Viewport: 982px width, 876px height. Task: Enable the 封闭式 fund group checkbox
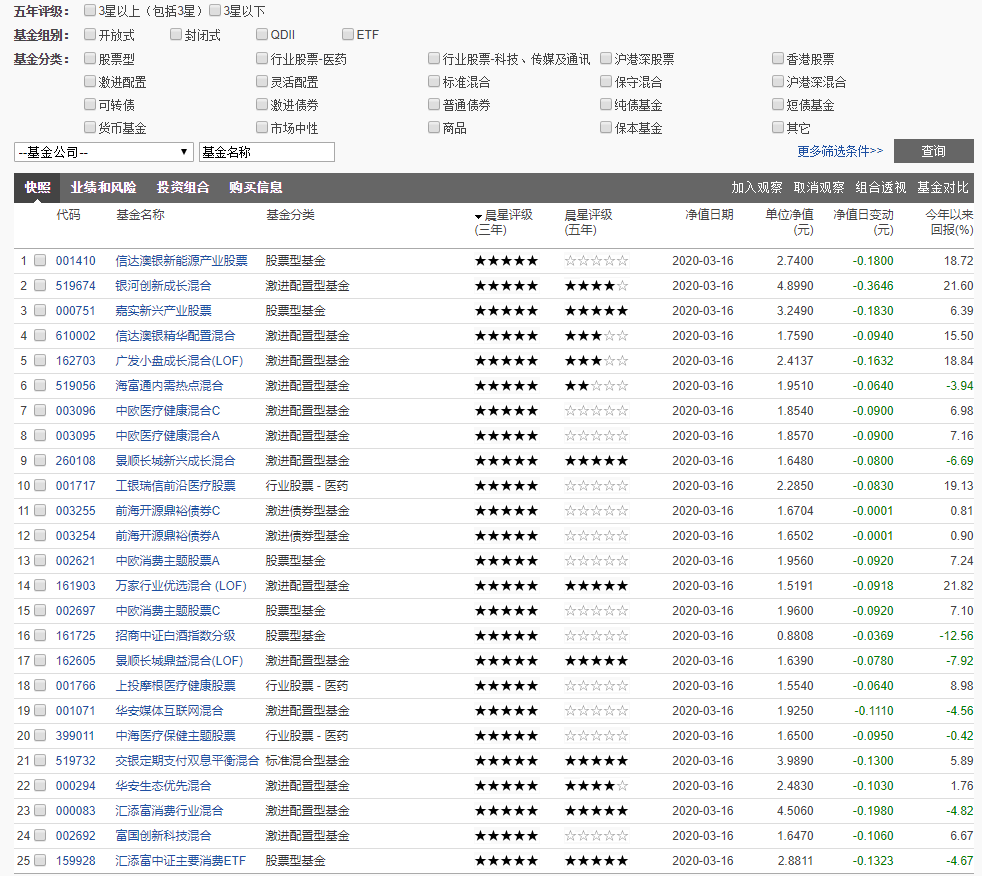click(176, 34)
